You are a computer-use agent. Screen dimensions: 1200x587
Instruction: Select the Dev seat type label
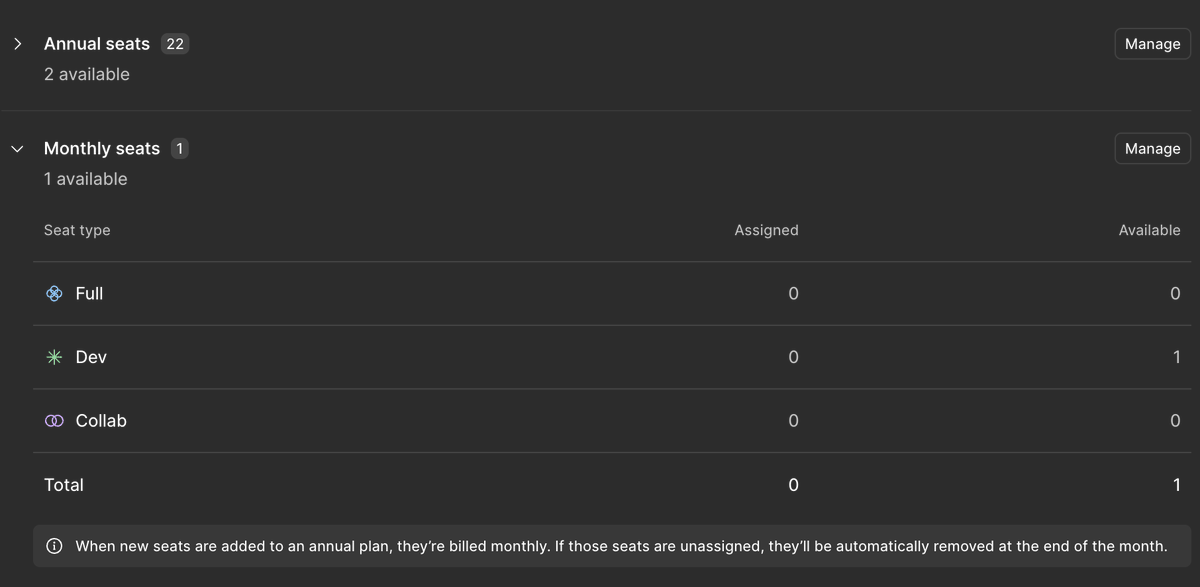click(x=91, y=357)
